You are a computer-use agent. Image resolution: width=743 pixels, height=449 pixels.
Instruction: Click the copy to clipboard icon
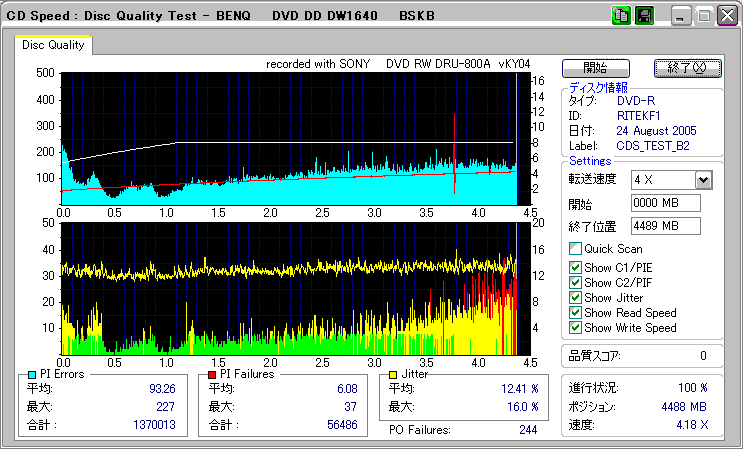click(620, 16)
